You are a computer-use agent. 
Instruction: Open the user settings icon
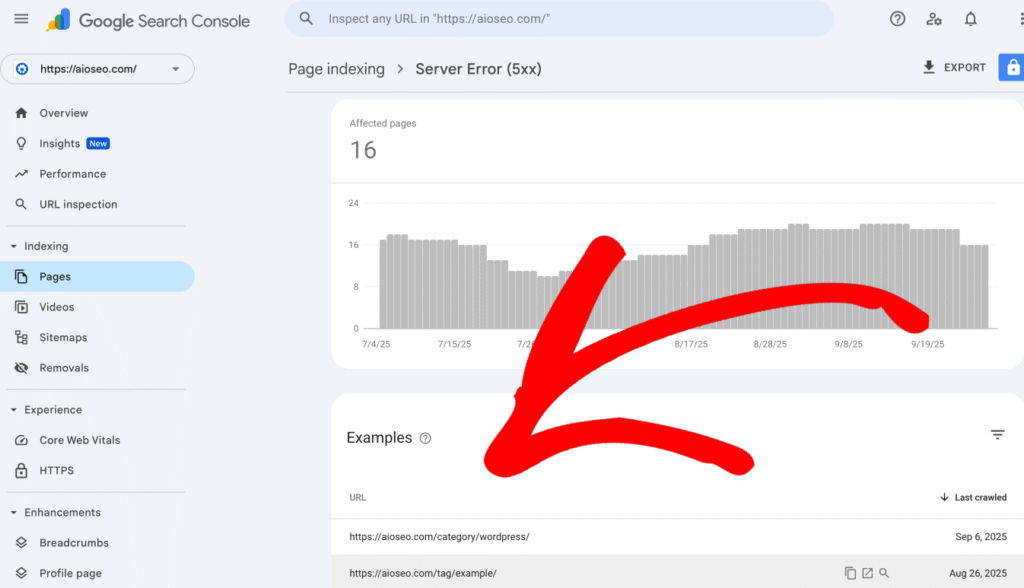tap(934, 19)
